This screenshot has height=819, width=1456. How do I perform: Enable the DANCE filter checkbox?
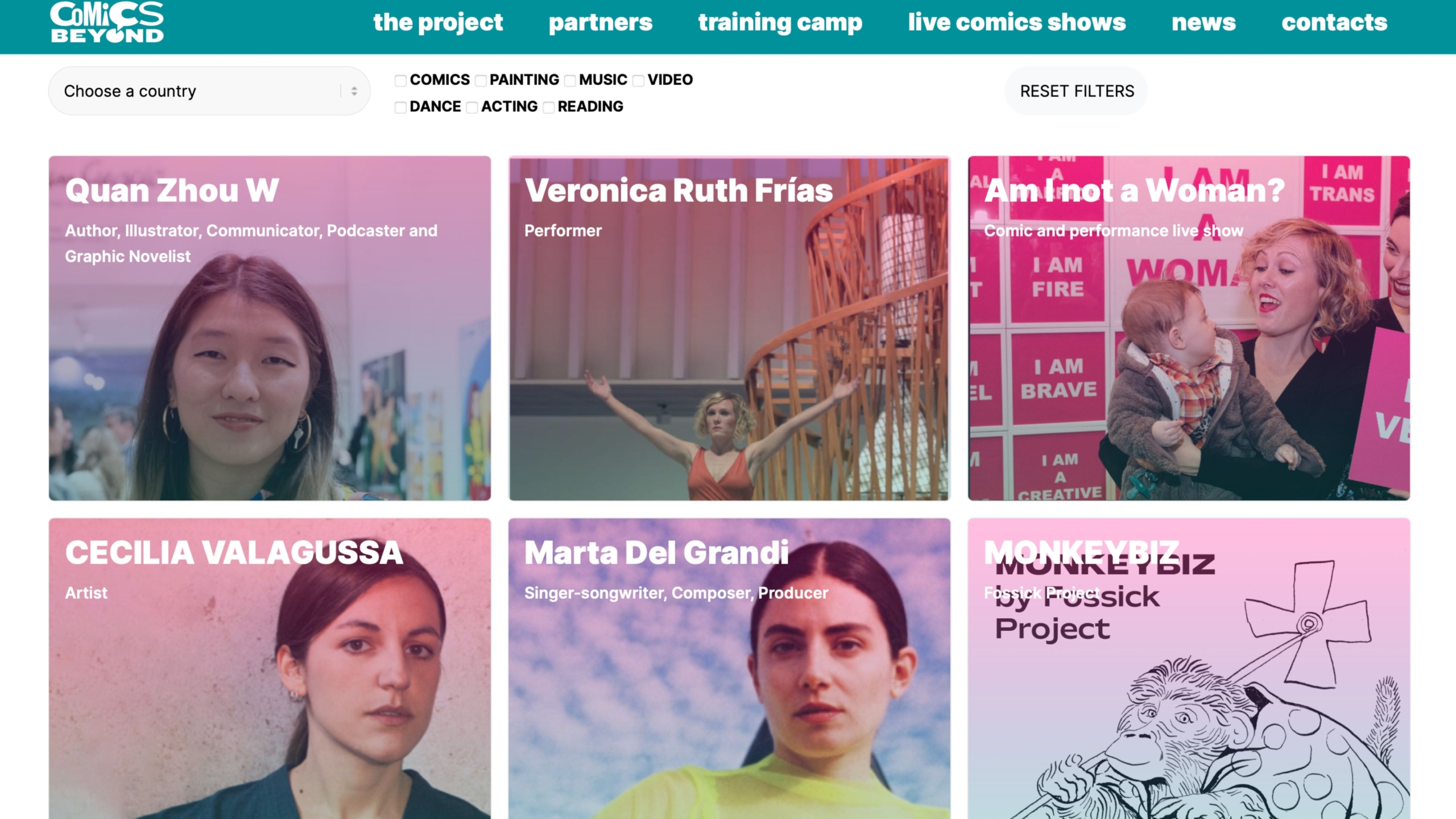(x=400, y=107)
